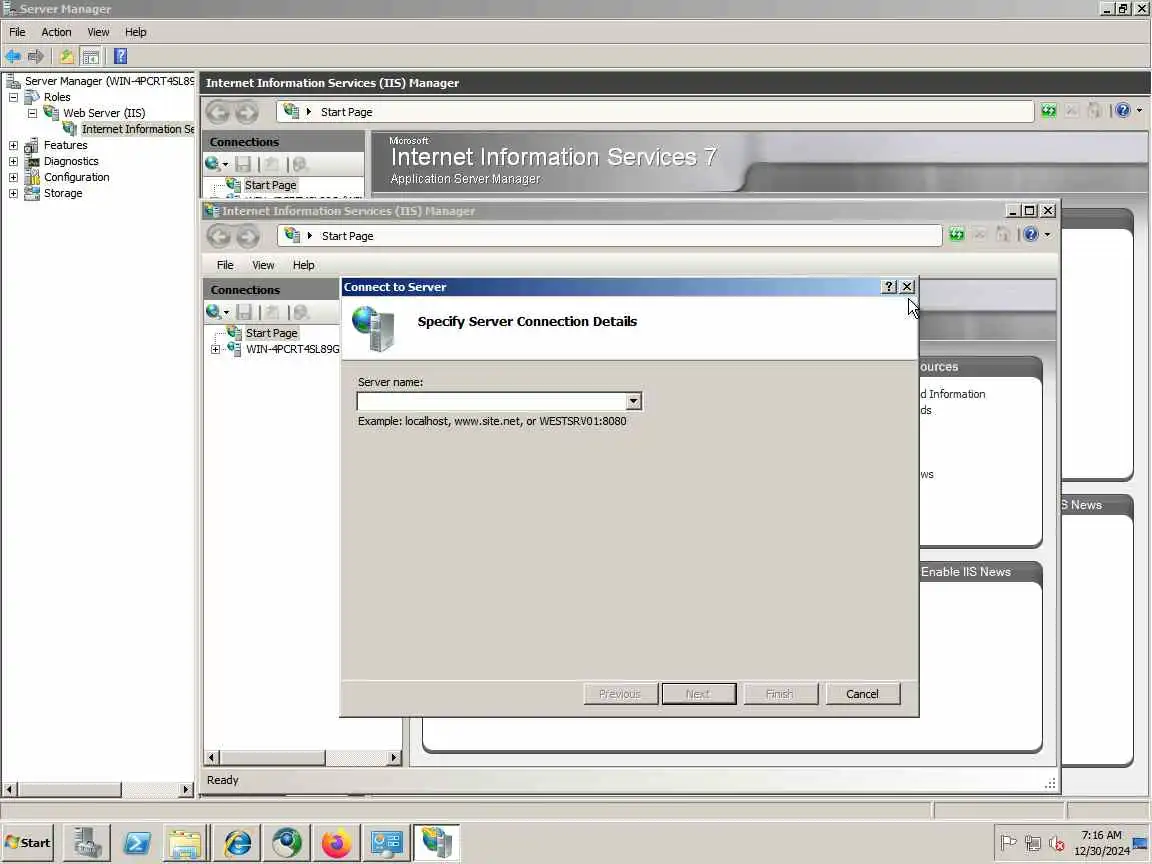Click the Server Manager taskbar icon

point(87,843)
